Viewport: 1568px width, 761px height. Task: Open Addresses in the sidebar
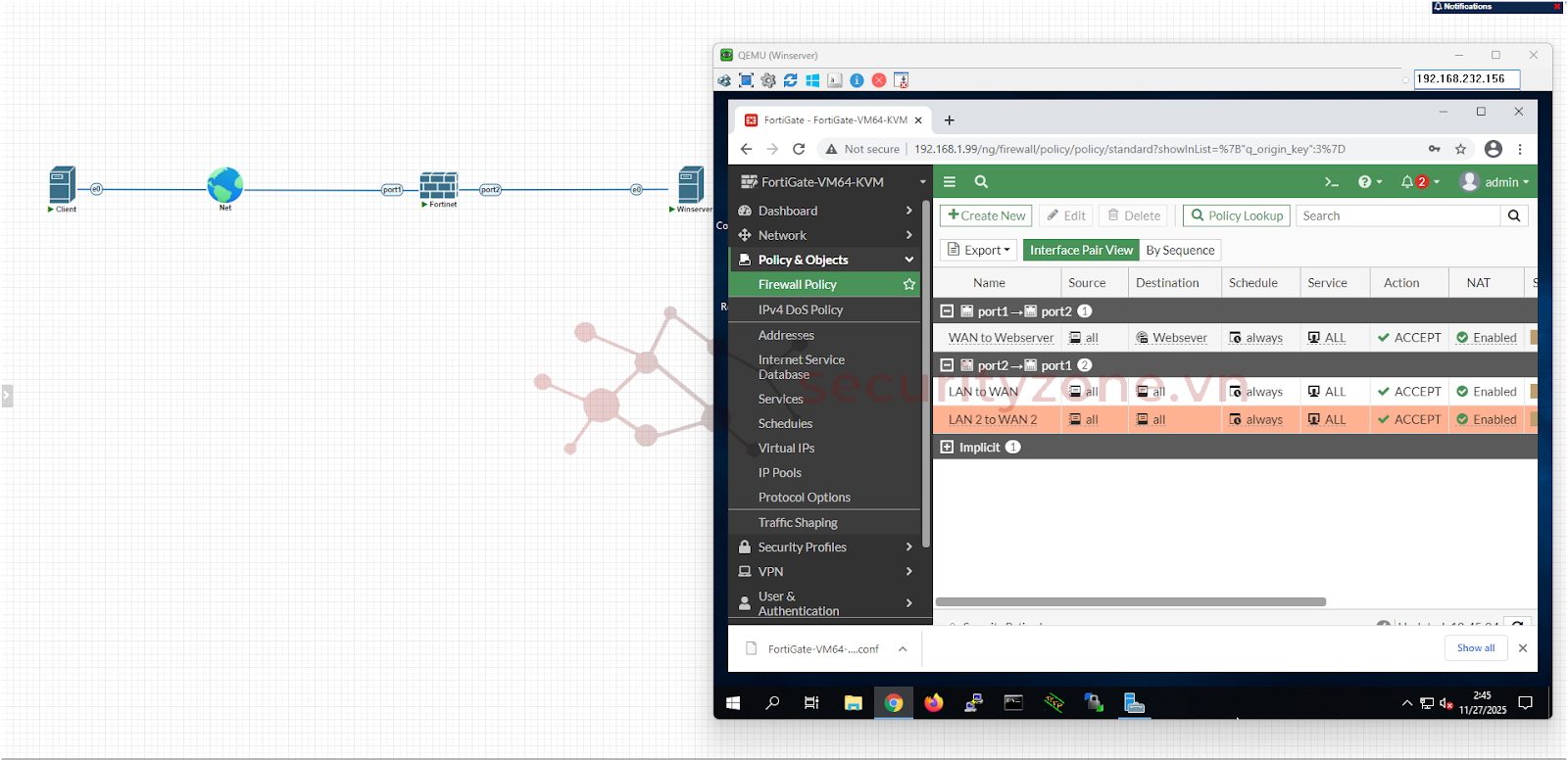point(786,335)
